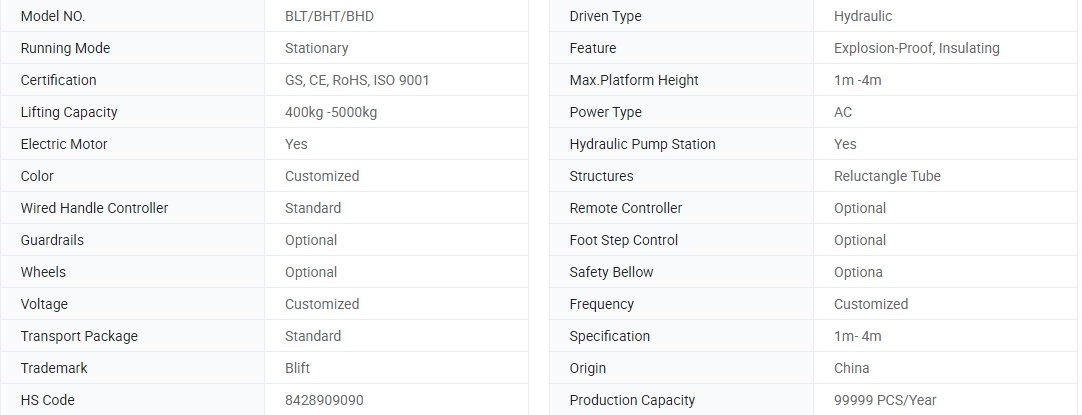The height and width of the screenshot is (415, 1082).
Task: Click the Safety Bellow label
Action: (611, 272)
